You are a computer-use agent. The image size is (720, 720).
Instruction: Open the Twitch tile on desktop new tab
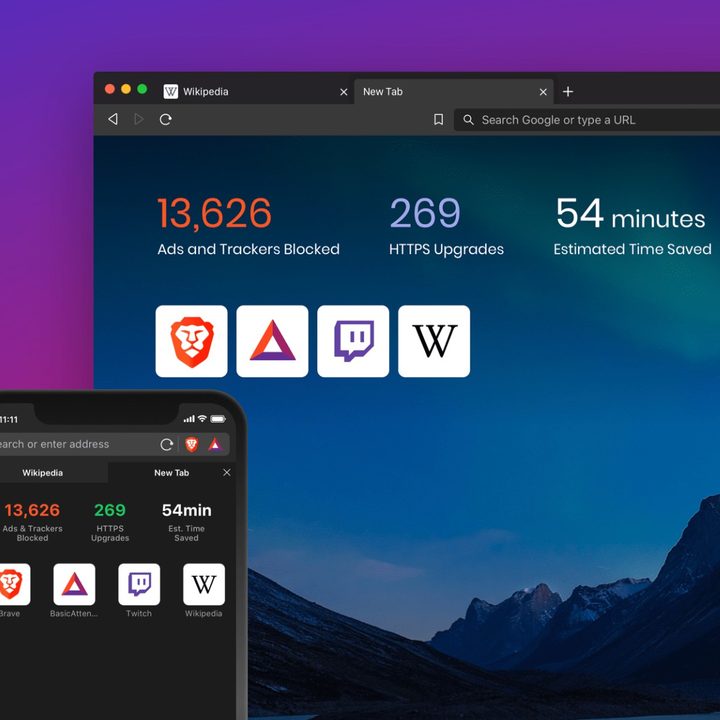point(353,341)
